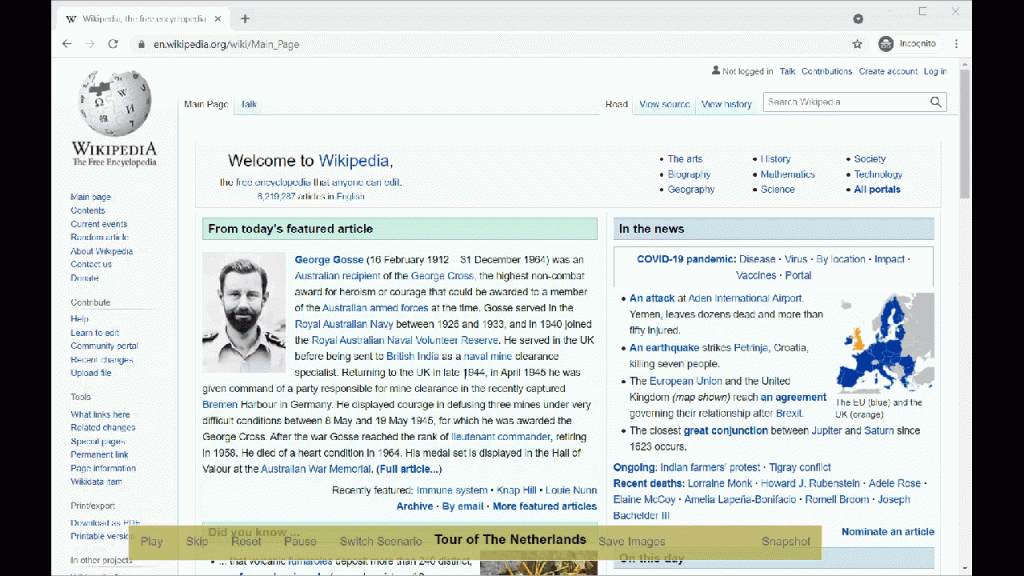This screenshot has width=1024, height=576.
Task: Click the Wikipedia globe logo
Action: pyautogui.click(x=114, y=104)
